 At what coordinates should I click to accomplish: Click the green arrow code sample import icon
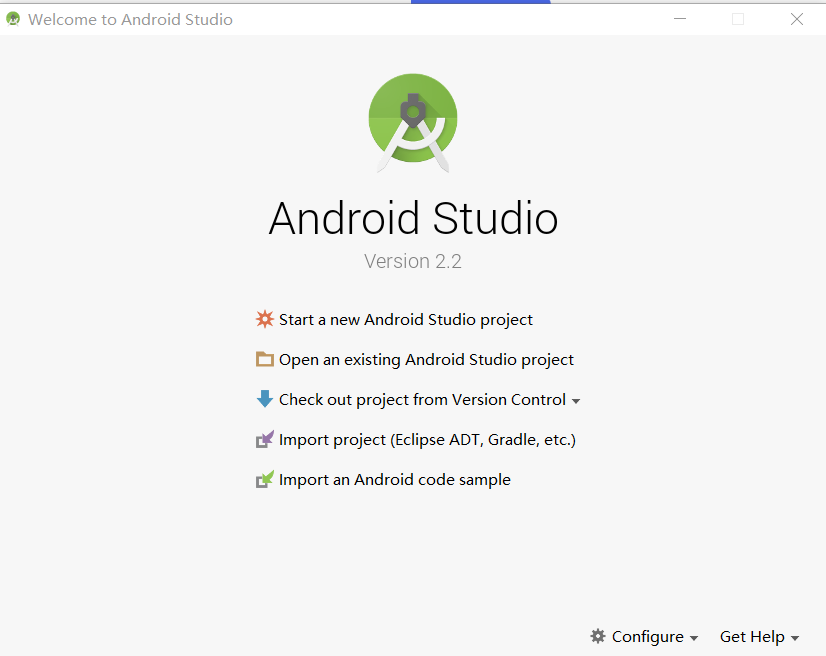264,479
